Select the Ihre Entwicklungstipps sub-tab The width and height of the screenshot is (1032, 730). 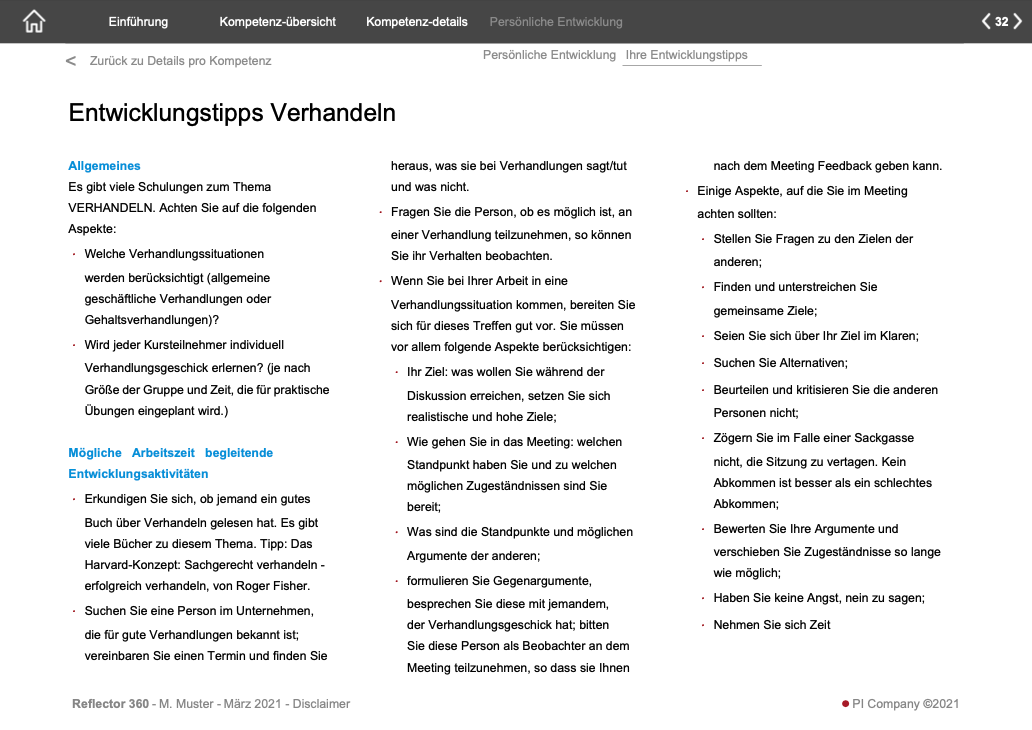coord(691,55)
